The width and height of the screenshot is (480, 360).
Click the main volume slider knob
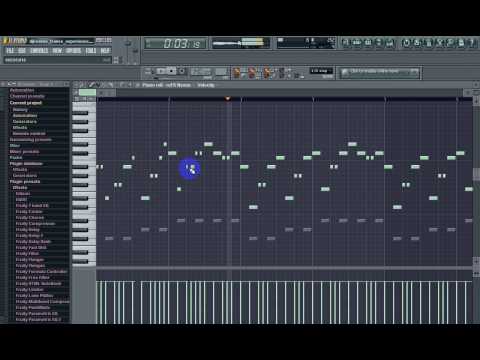[128, 44]
